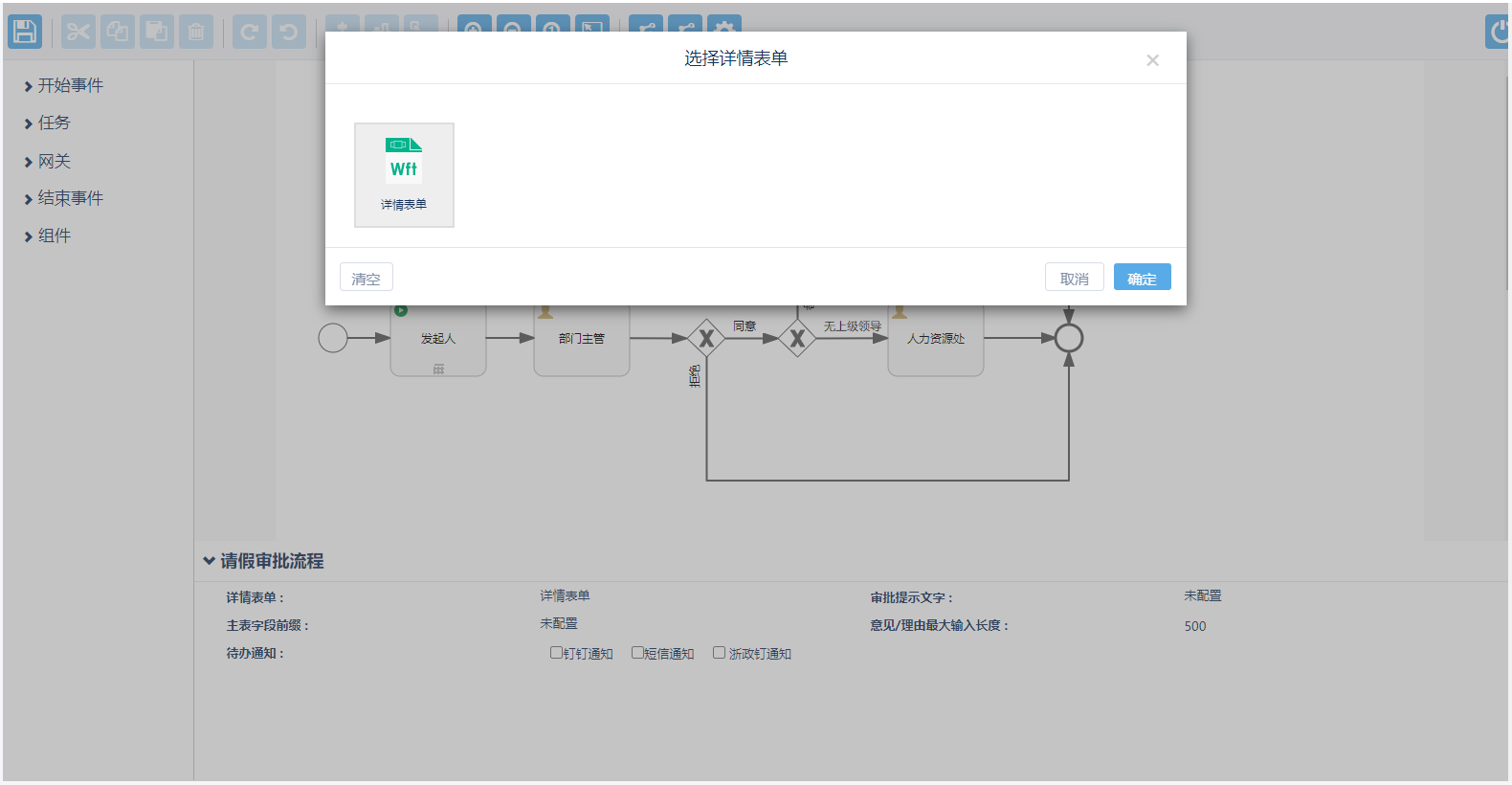Enable the 钉钉通知 checkbox

tap(556, 653)
